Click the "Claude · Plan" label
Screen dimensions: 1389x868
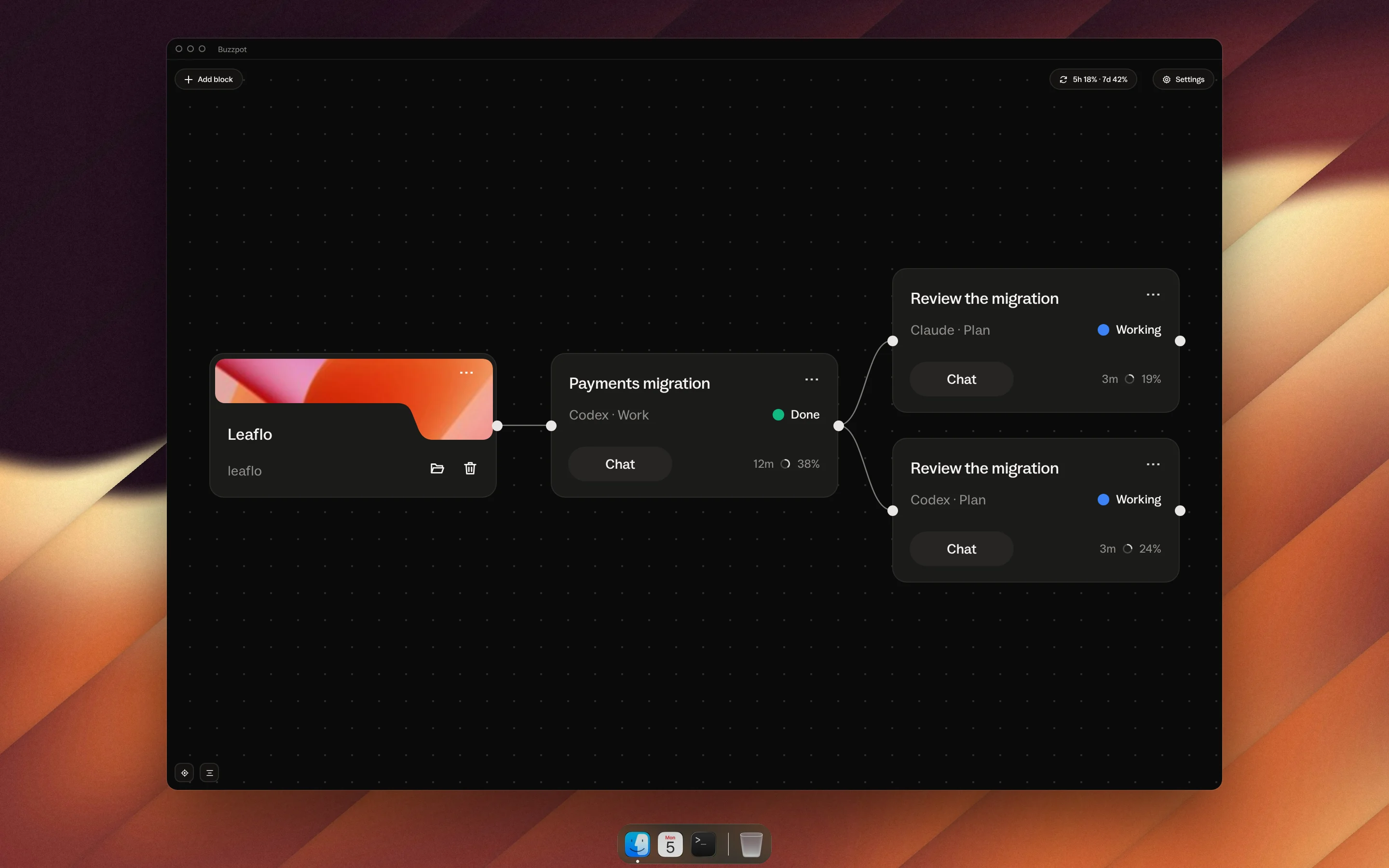pos(950,330)
